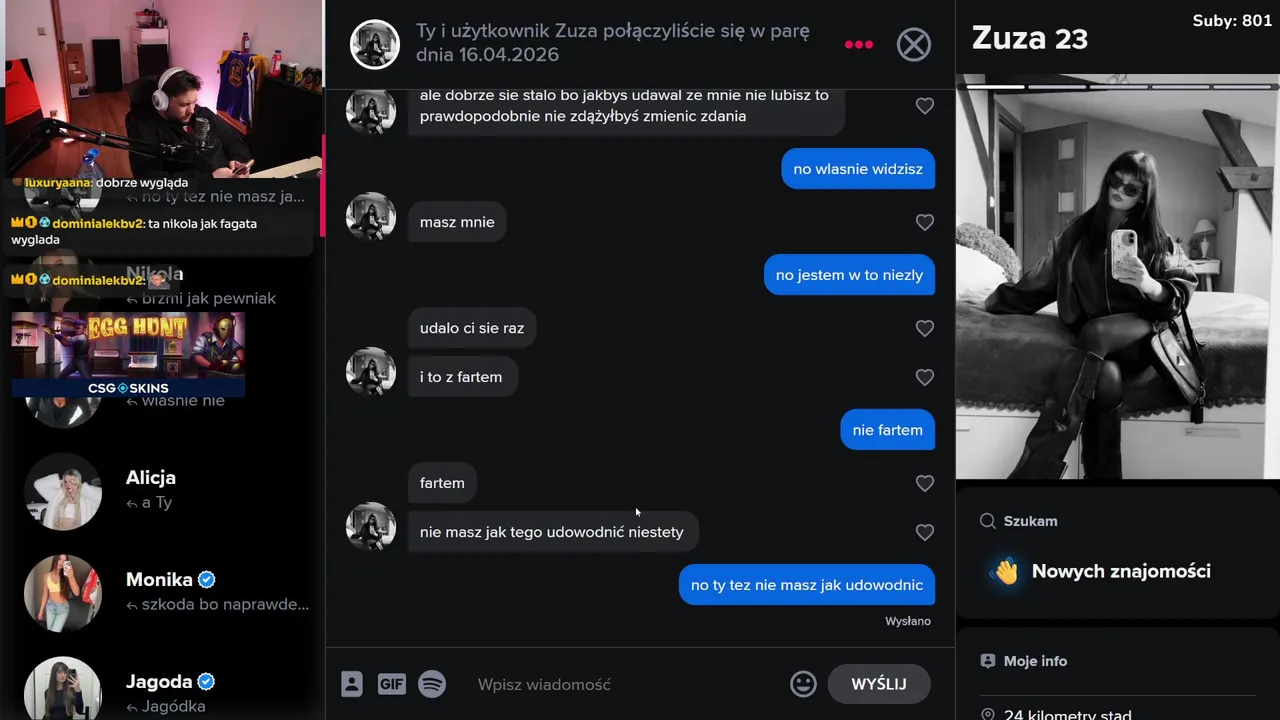This screenshot has height=720, width=1280.
Task: Open the emoji picker smiley icon
Action: pyautogui.click(x=803, y=684)
